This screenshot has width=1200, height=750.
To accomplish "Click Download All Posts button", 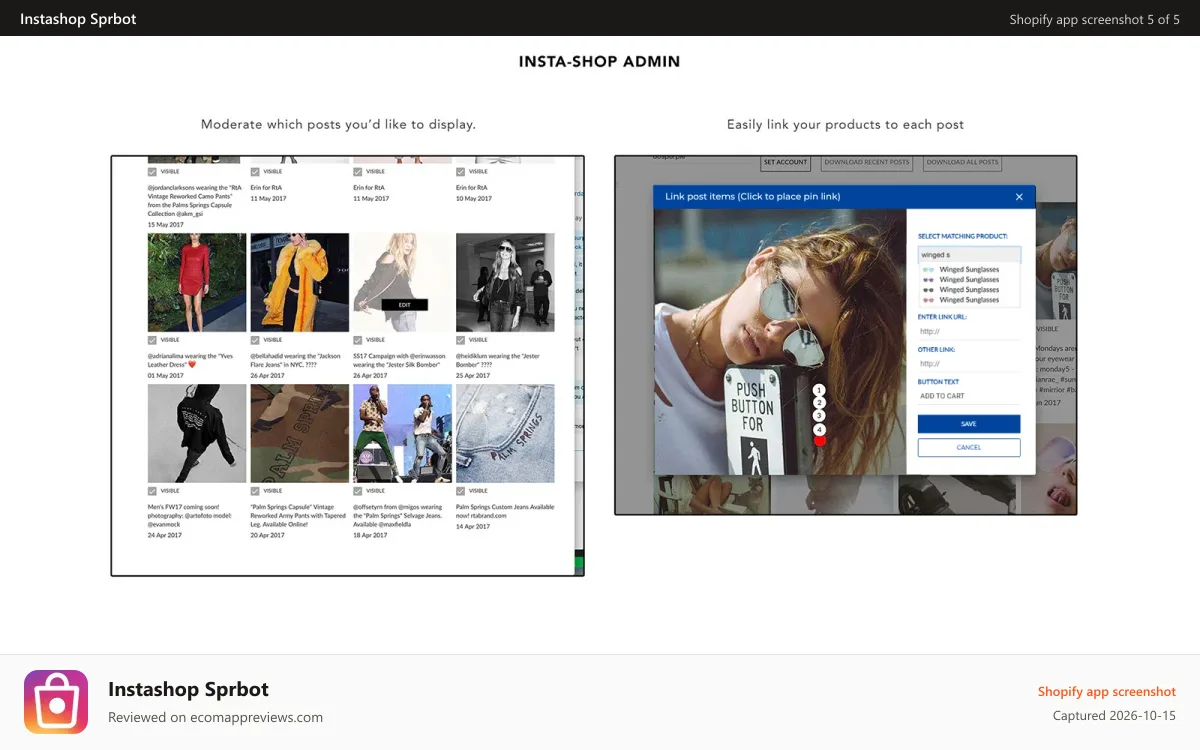I will click(961, 162).
